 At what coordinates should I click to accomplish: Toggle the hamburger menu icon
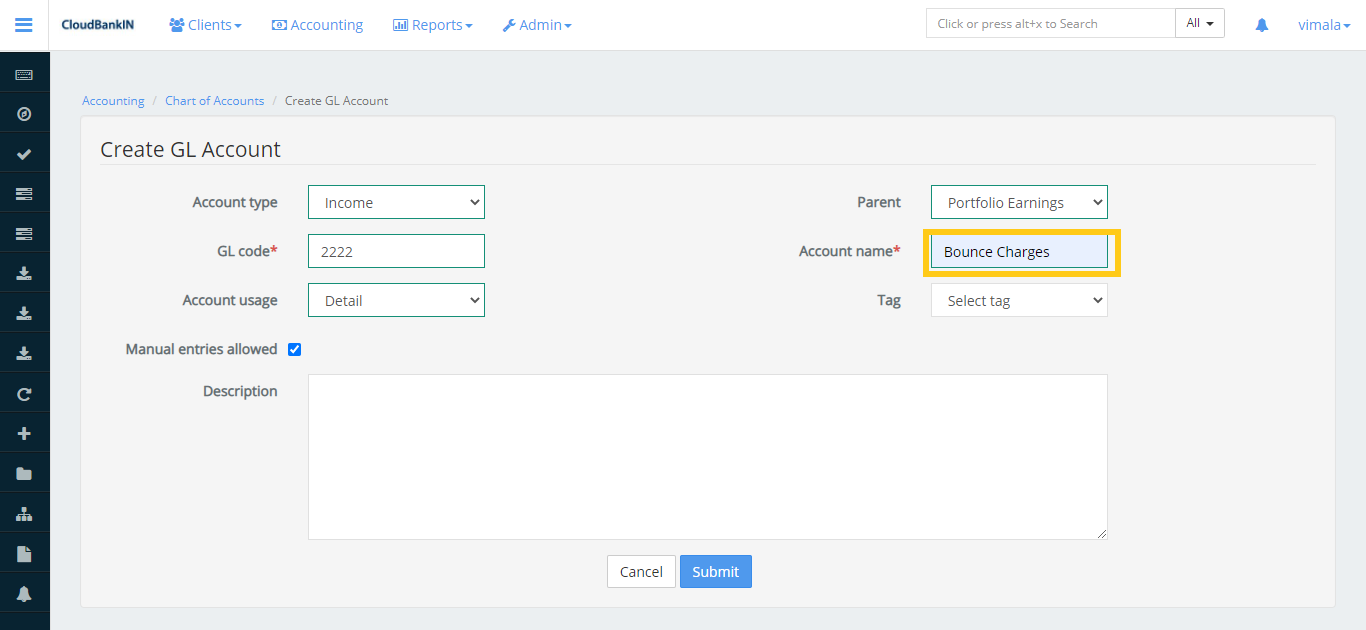tap(24, 25)
